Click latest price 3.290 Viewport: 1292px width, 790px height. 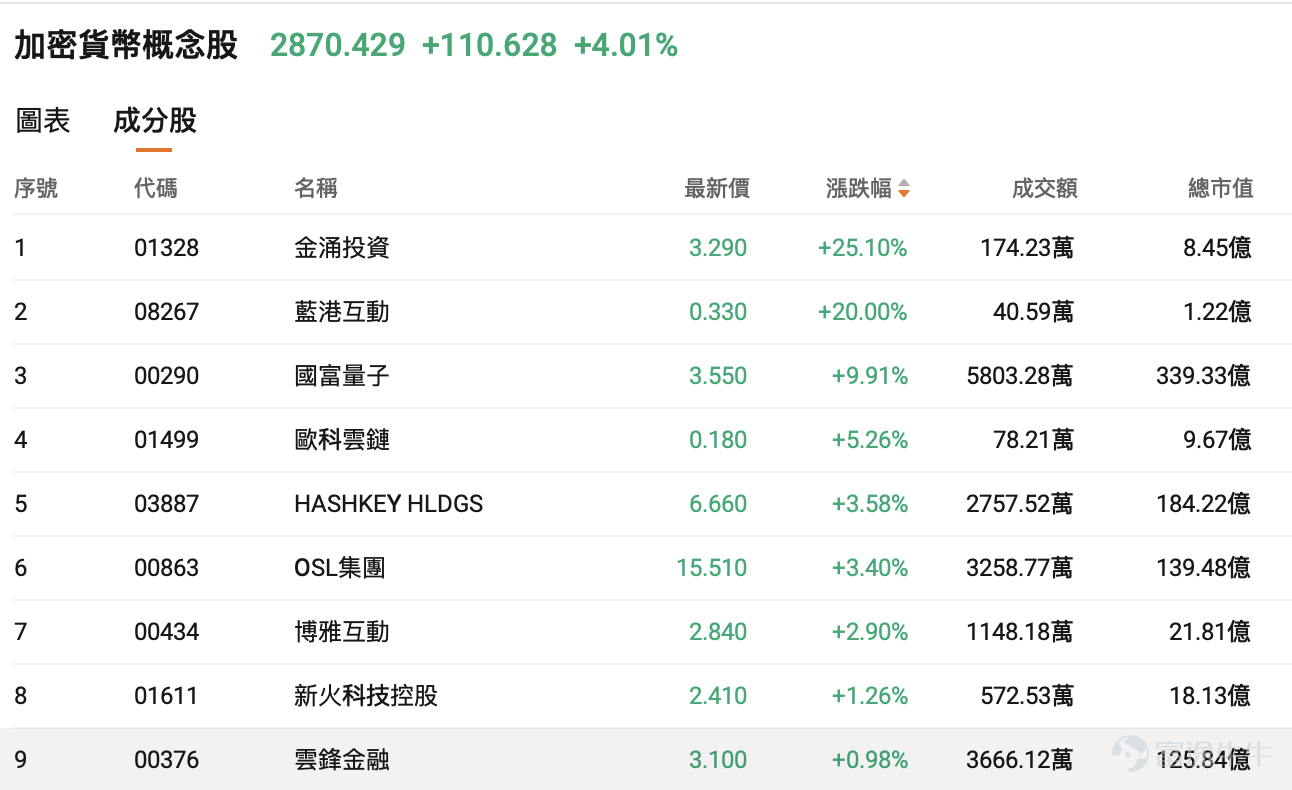pos(718,248)
